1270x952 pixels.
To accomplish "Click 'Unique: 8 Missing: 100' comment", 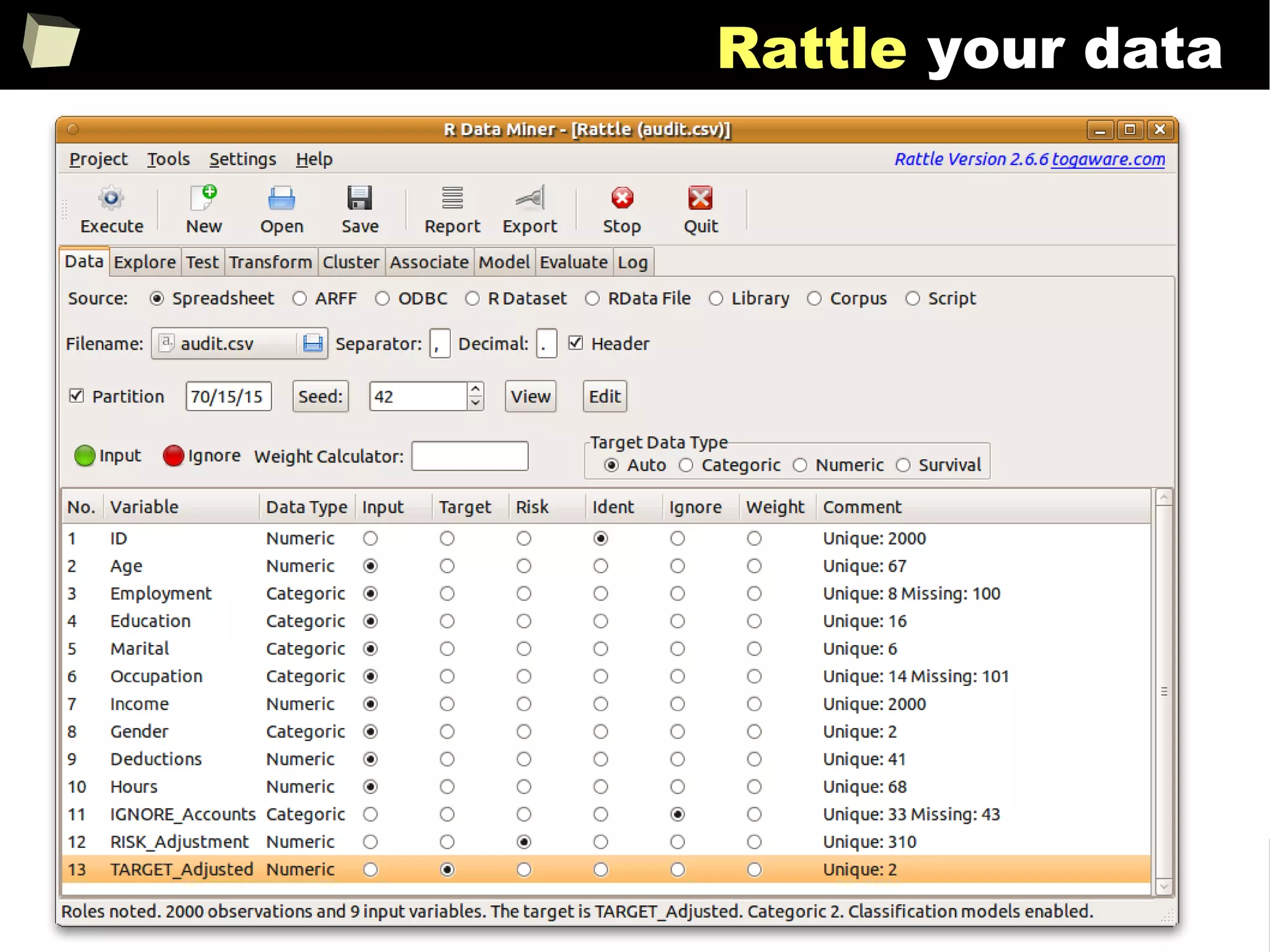I will click(x=912, y=594).
